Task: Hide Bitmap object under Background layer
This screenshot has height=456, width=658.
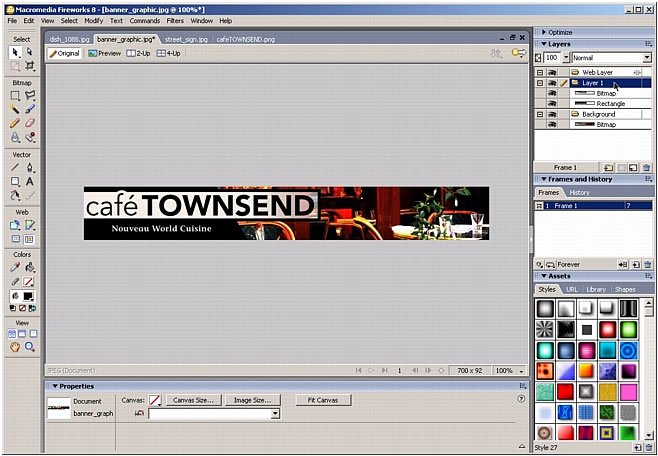Action: [x=552, y=125]
